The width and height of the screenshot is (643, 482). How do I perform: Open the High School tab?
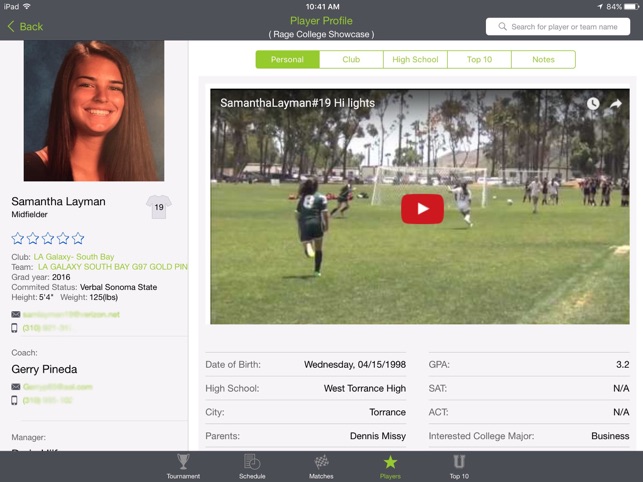(415, 59)
